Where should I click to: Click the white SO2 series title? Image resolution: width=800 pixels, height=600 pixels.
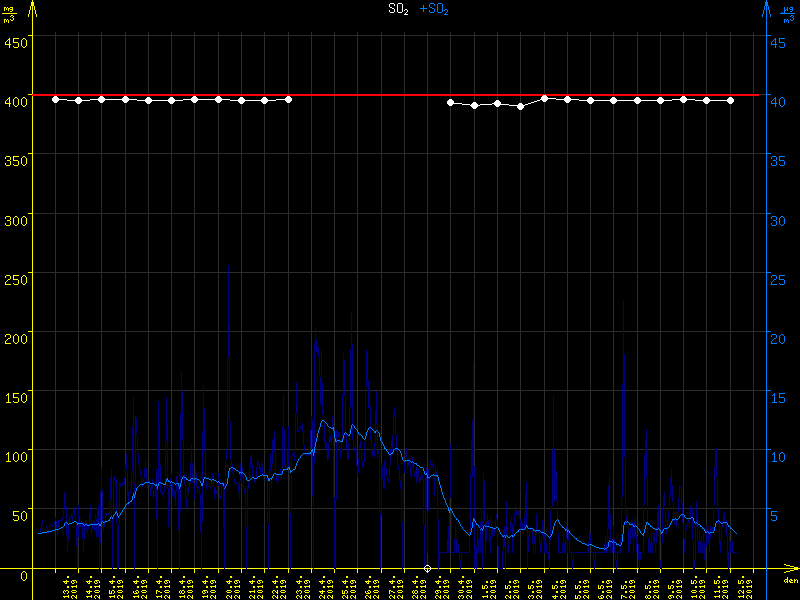(399, 9)
